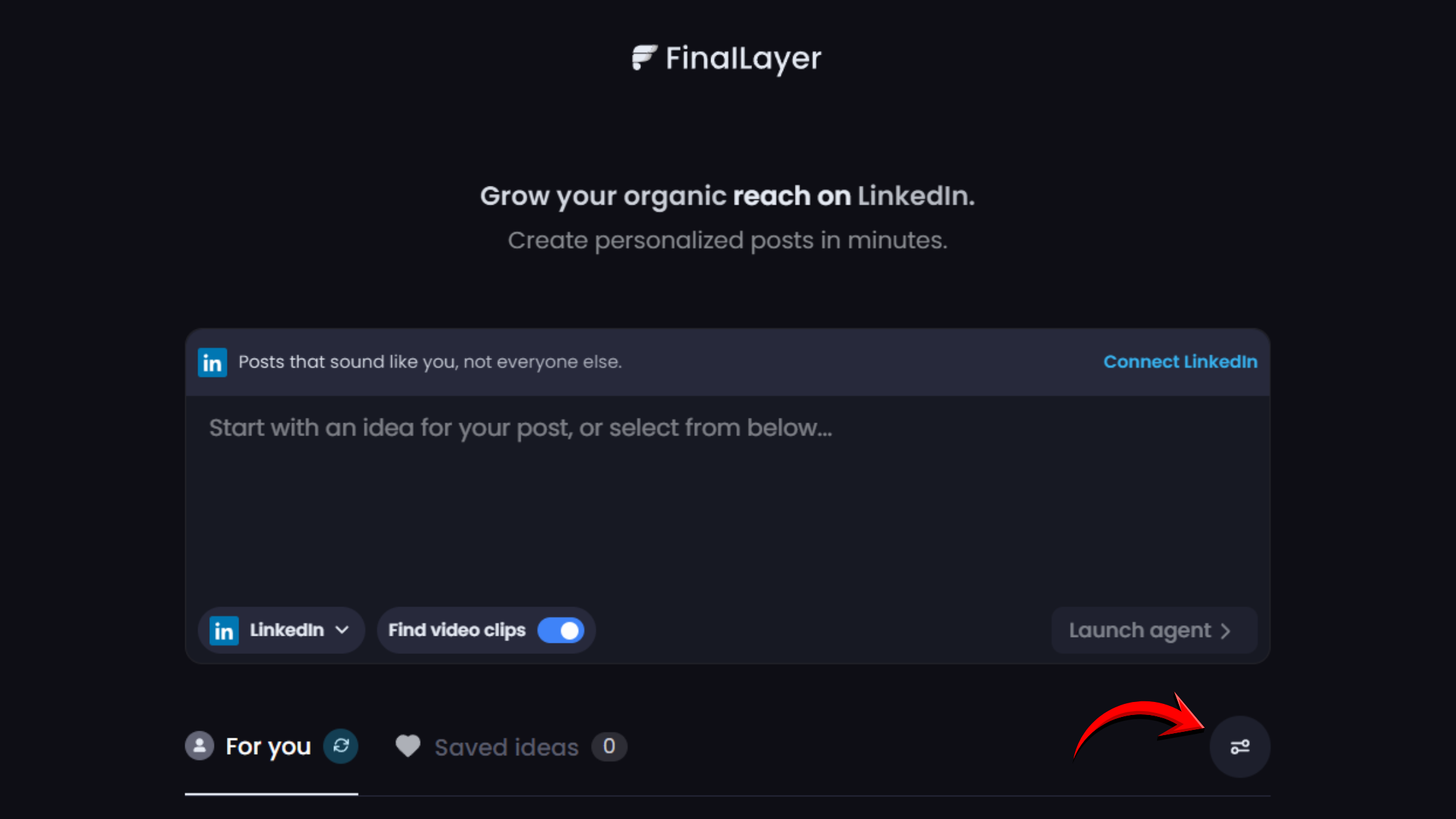
Task: Refresh the For you suggestions
Action: [341, 746]
